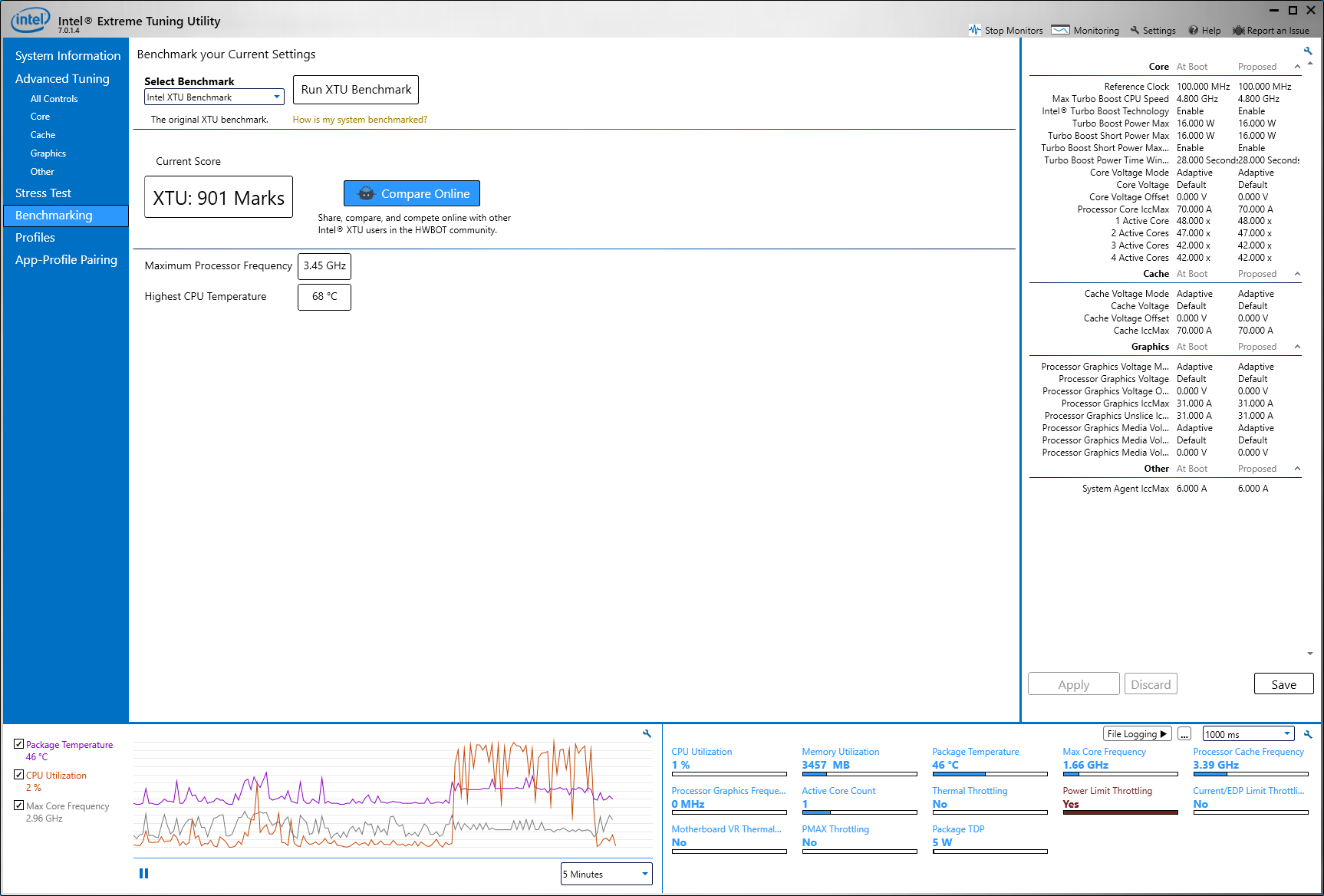Click the Run XTU Benchmark button

356,90
